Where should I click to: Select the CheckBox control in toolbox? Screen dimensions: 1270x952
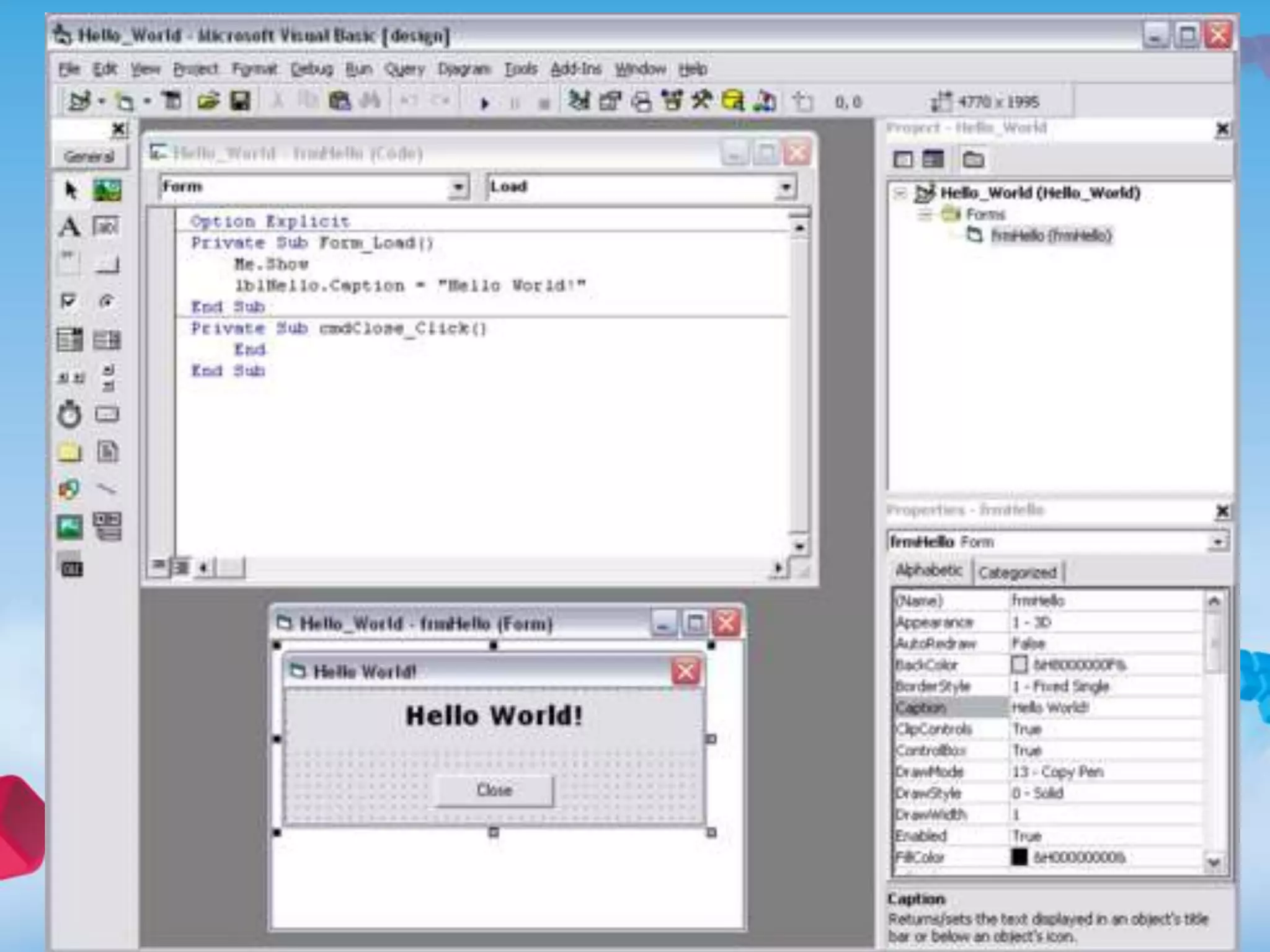coord(68,302)
